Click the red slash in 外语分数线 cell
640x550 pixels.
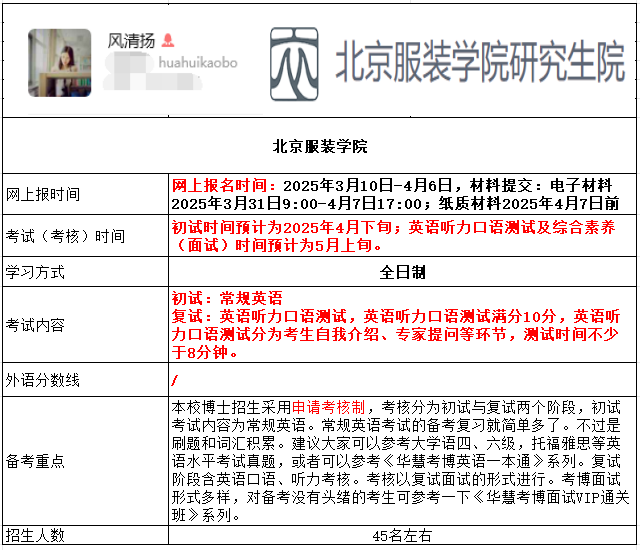click(175, 380)
